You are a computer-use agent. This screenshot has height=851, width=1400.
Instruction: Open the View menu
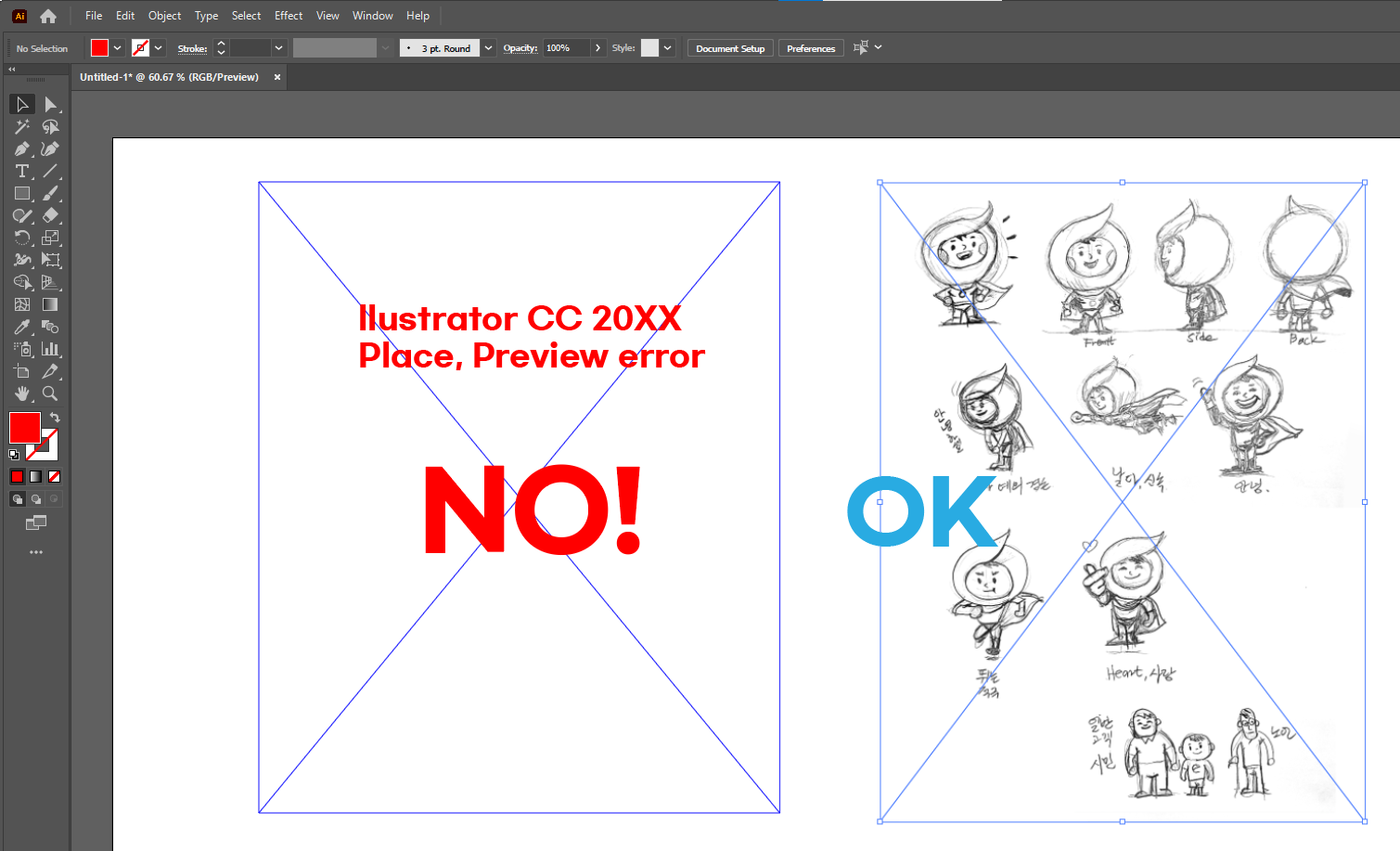328,16
